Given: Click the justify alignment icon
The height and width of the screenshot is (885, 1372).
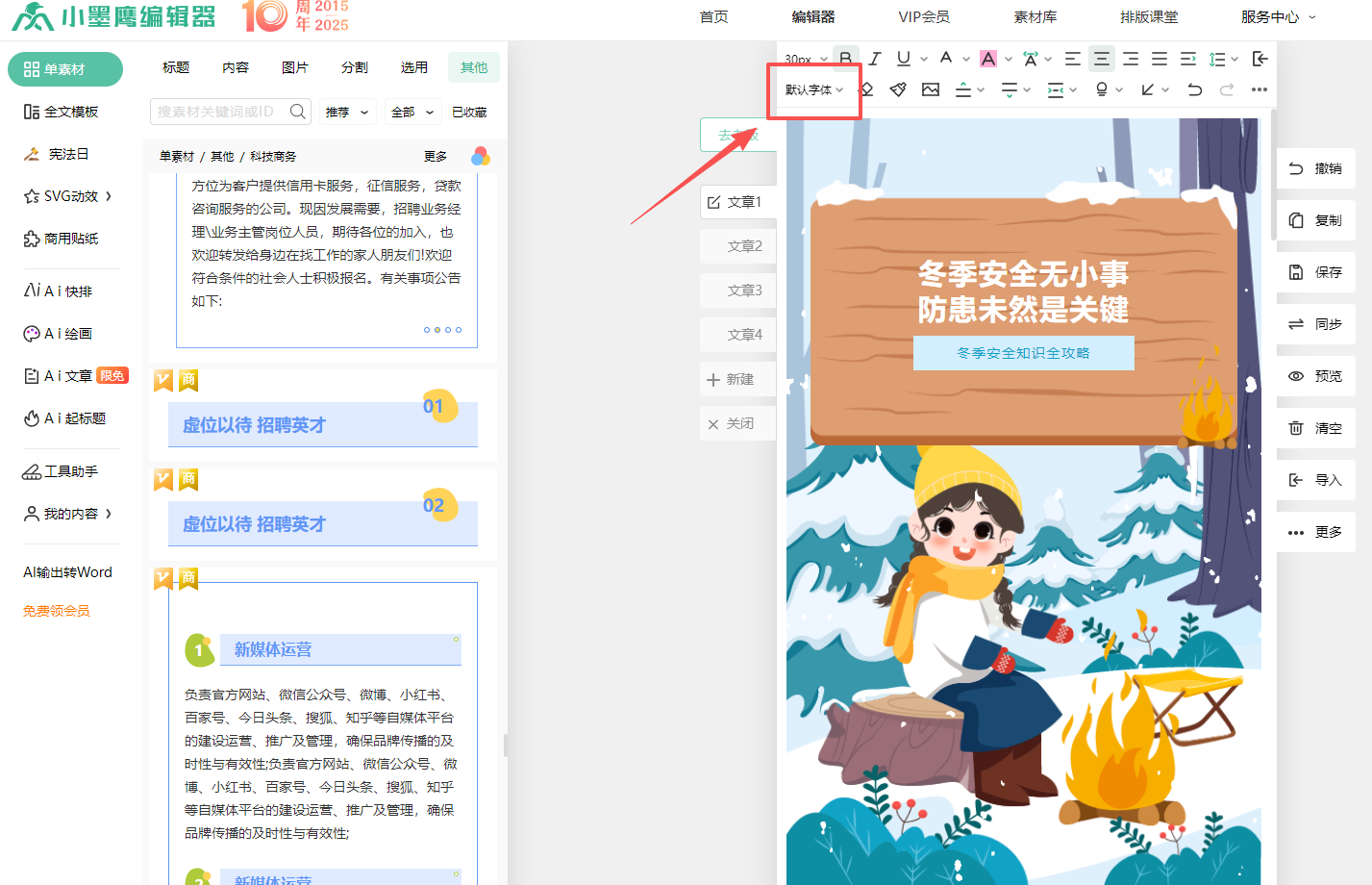Looking at the screenshot, I should pos(1160,59).
